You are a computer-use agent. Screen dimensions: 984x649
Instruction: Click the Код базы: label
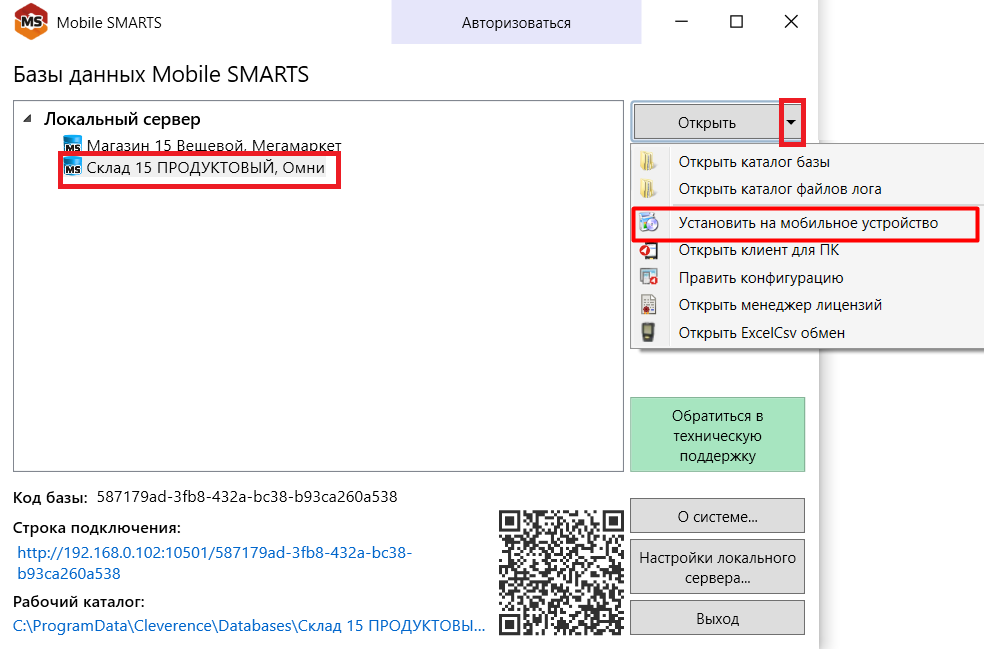[x=50, y=498]
